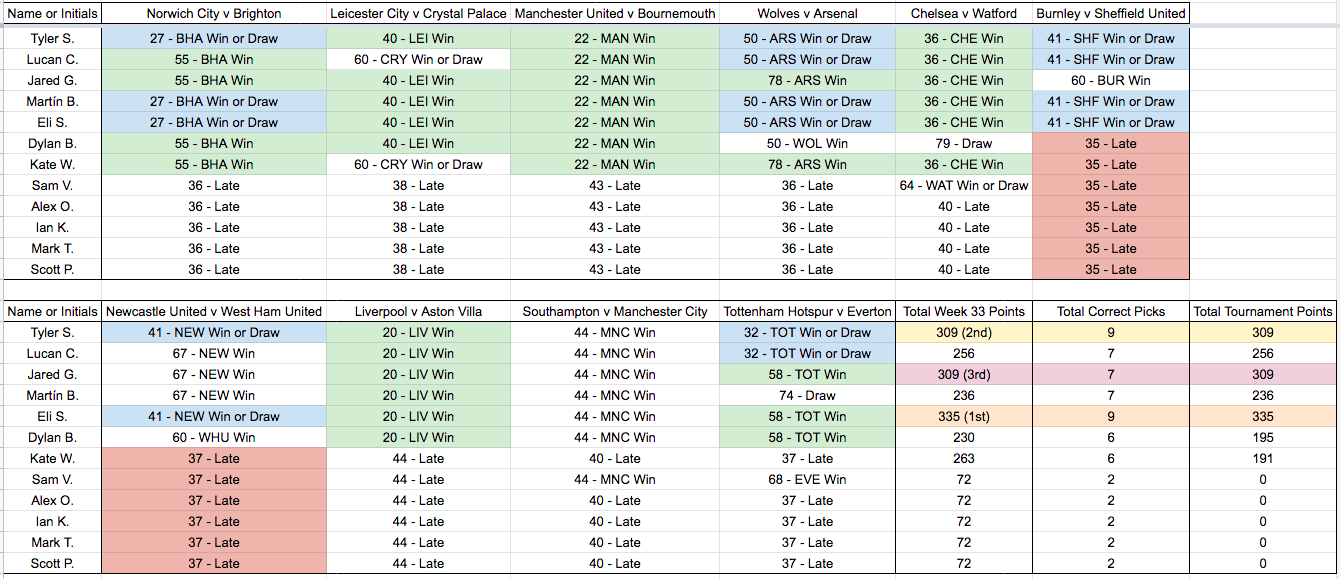The width and height of the screenshot is (1340, 579).
Task: Select the Total Week 33 Points header
Action: (x=963, y=311)
